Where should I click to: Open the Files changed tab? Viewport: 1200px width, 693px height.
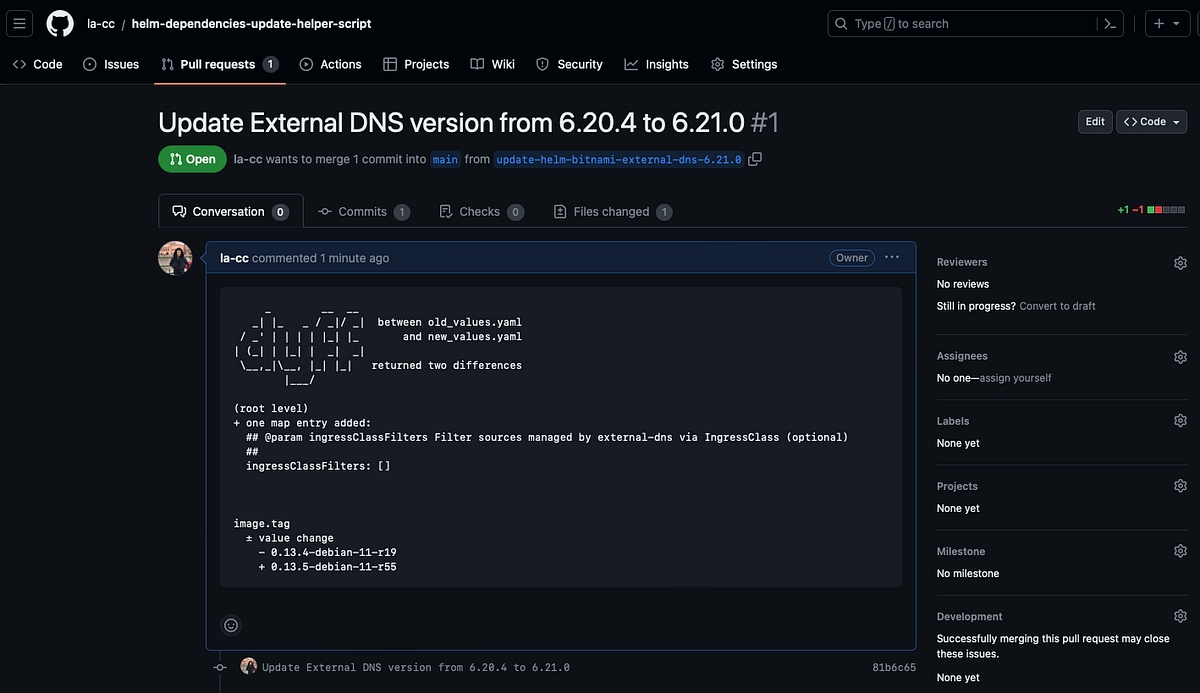click(612, 211)
